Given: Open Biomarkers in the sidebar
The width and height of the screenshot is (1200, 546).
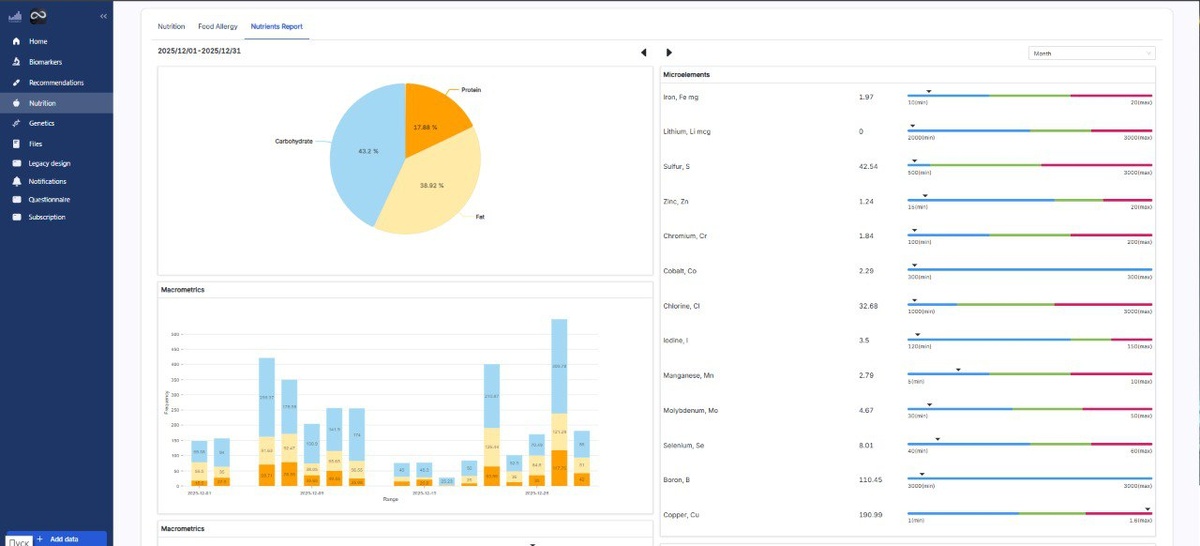Looking at the screenshot, I should [56, 62].
